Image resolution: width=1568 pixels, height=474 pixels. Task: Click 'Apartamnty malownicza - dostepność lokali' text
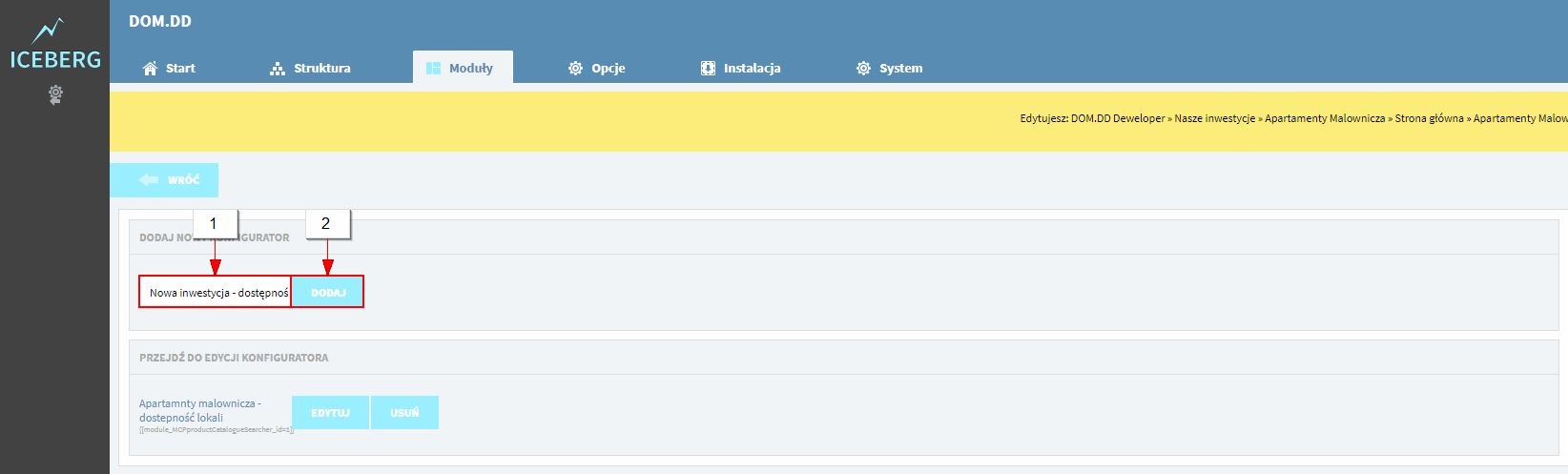click(x=200, y=410)
